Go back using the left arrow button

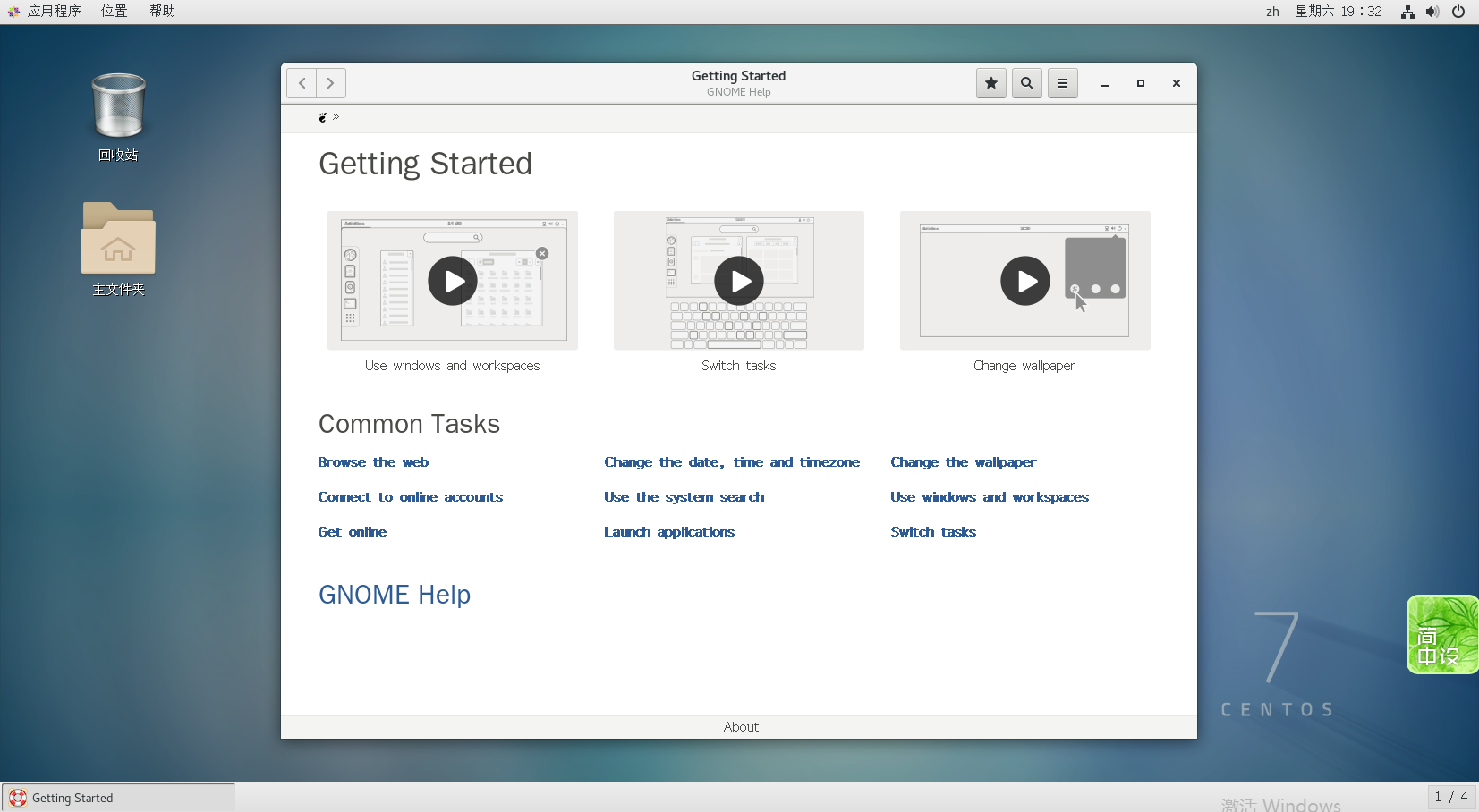point(302,83)
